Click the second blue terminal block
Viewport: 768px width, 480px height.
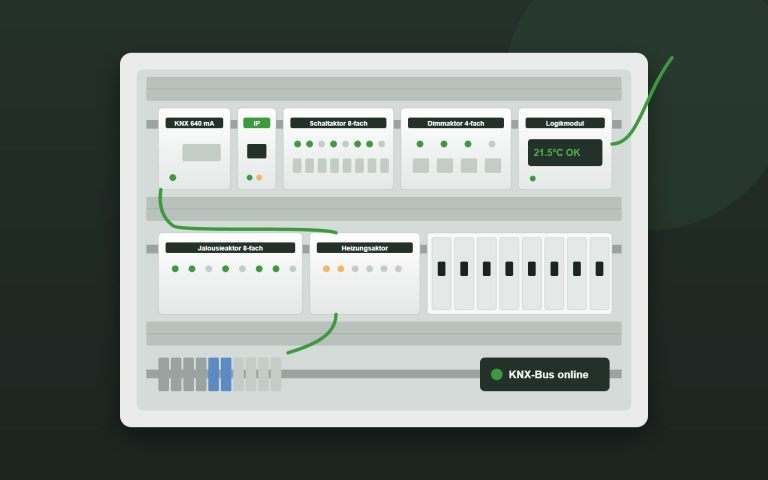click(x=226, y=374)
